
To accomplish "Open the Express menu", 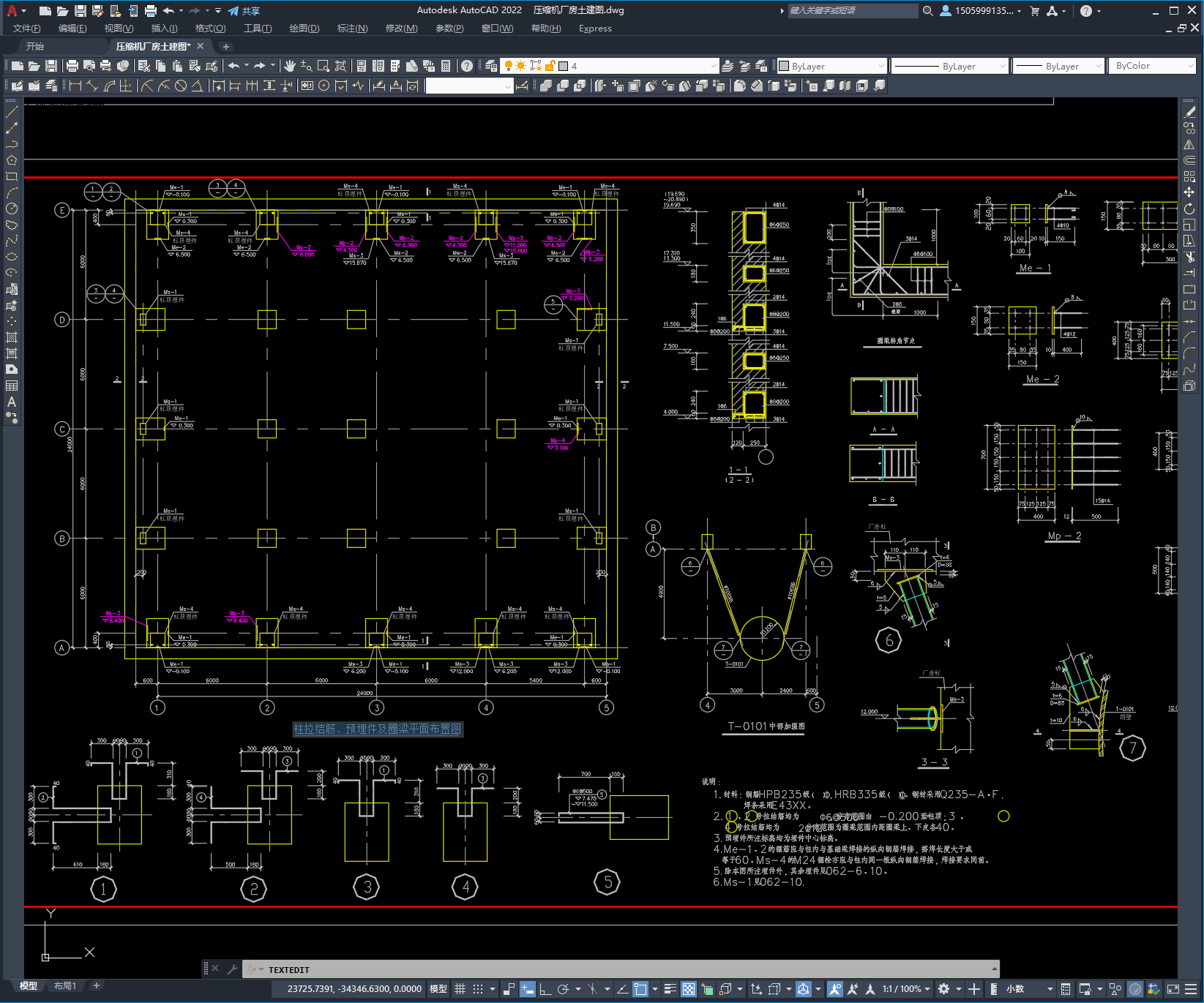I will coord(595,29).
